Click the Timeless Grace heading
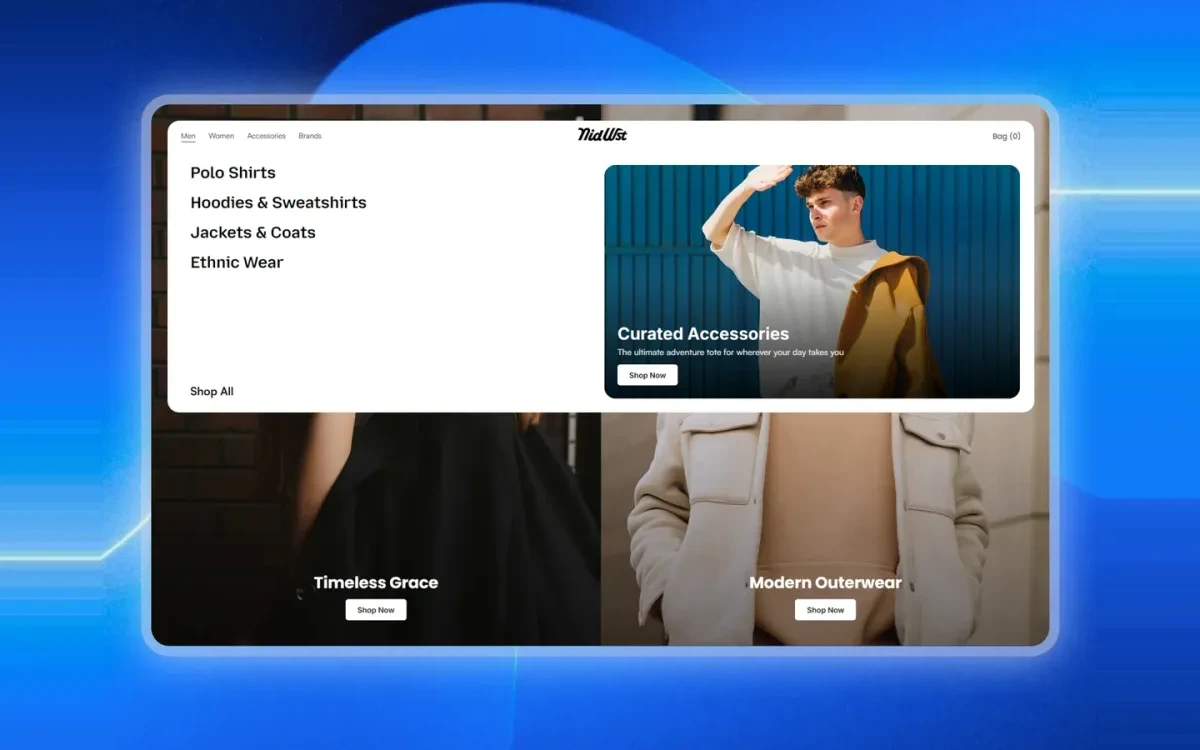Image resolution: width=1200 pixels, height=750 pixels. pos(376,582)
